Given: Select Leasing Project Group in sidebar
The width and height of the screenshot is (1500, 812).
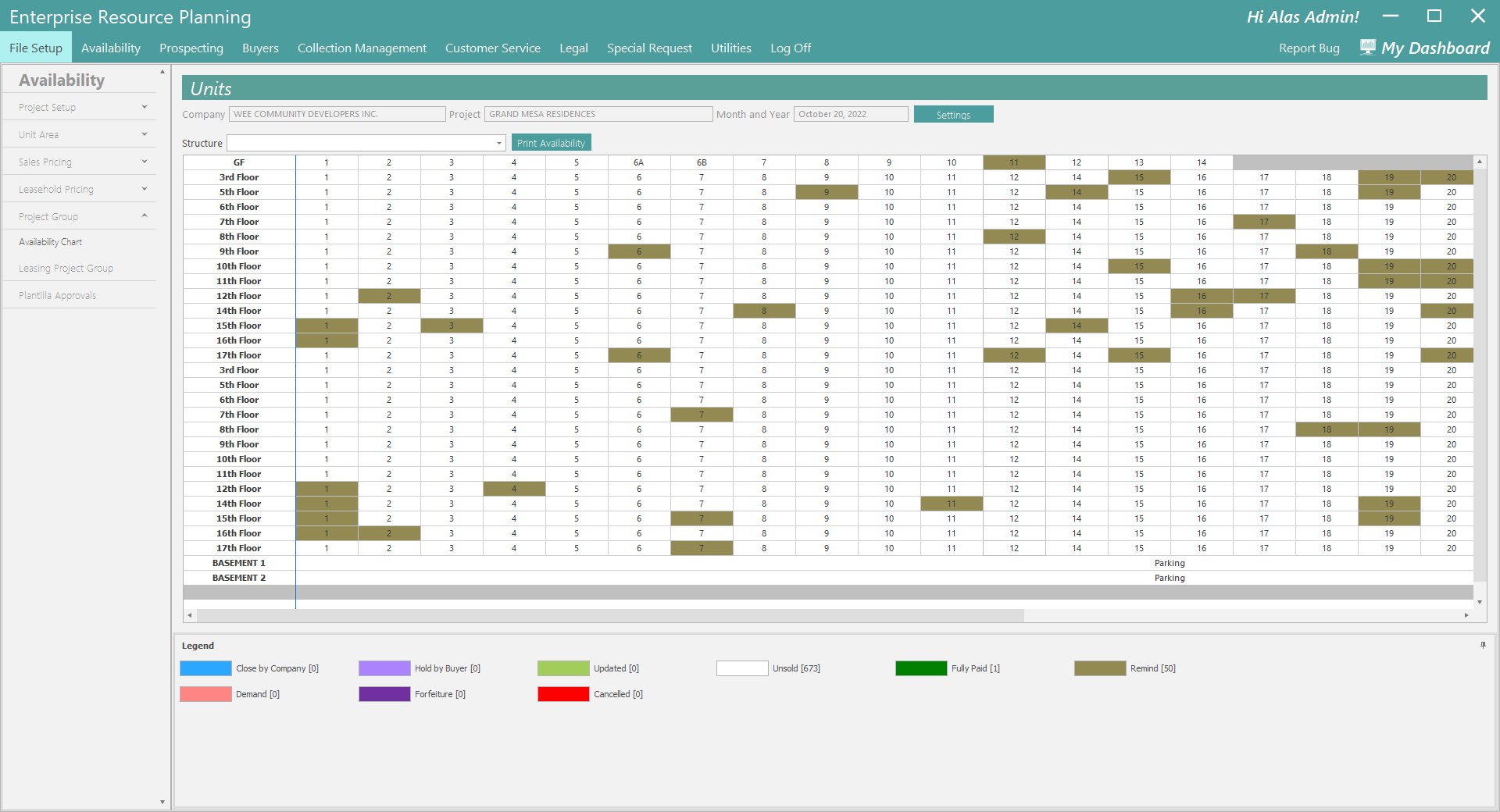Looking at the screenshot, I should (66, 268).
